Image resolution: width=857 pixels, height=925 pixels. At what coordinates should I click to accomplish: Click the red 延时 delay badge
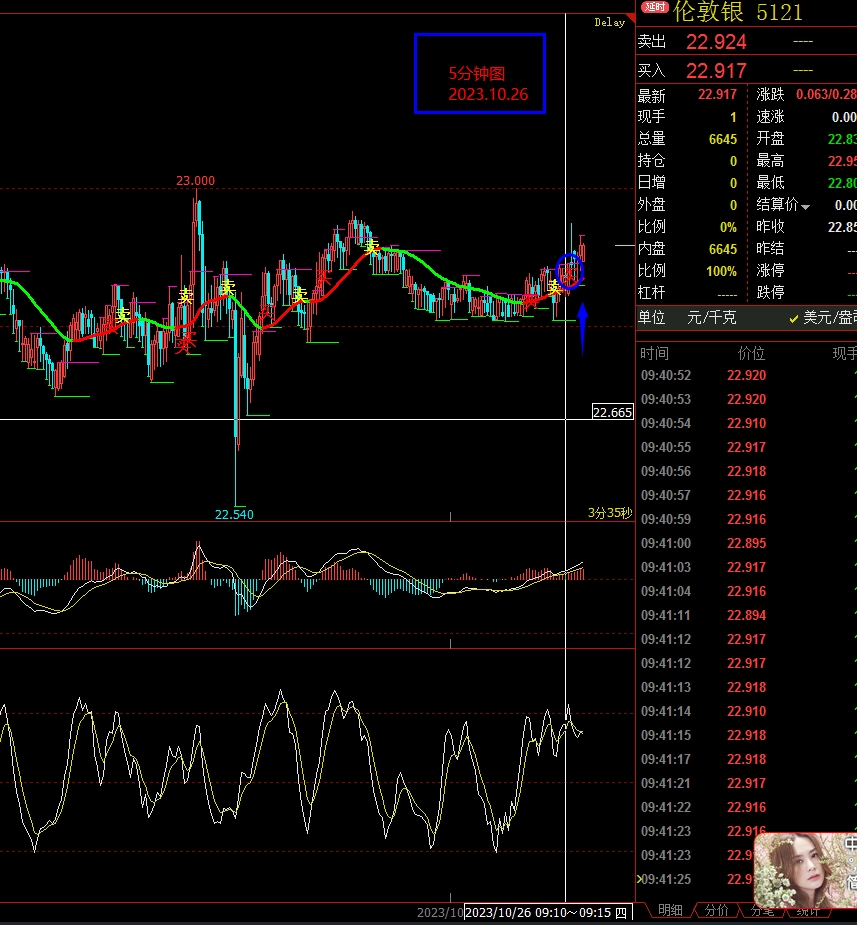pos(654,7)
